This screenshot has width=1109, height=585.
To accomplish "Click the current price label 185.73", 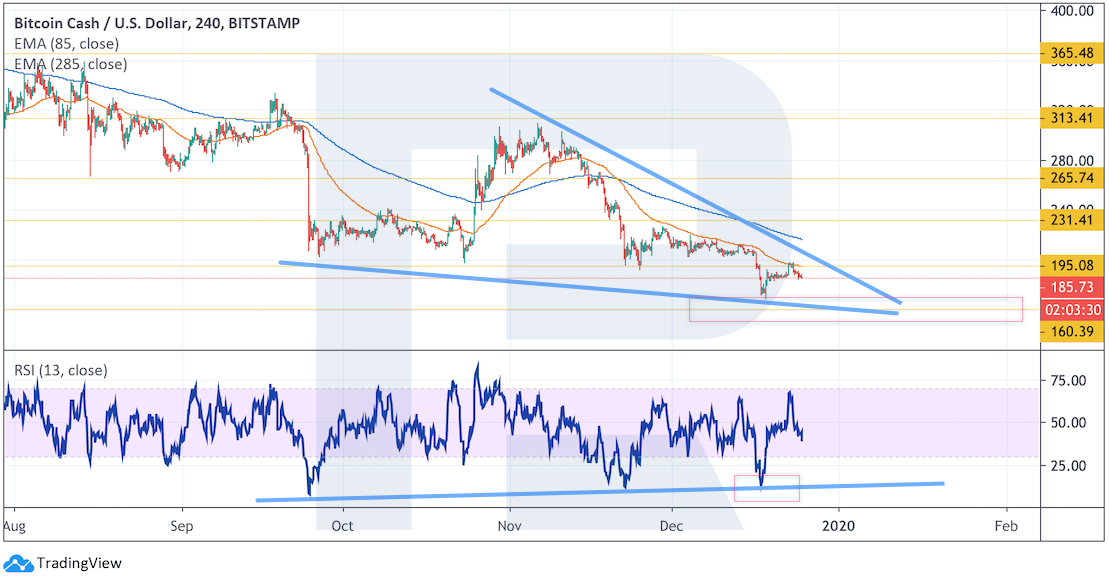I will pos(1071,289).
